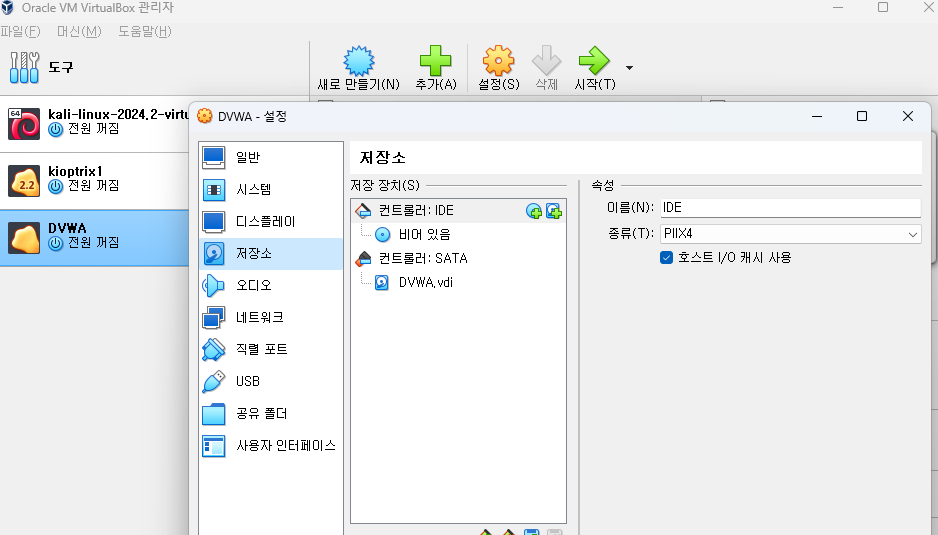The image size is (938, 535).
Task: Start the VM with 시작(T) arrow
Action: [594, 61]
